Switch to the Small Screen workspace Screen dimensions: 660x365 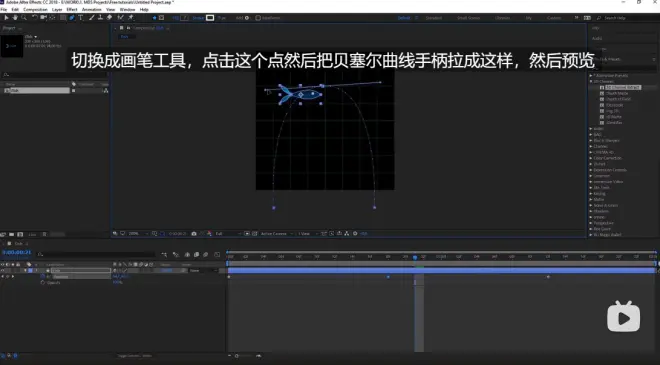pos(468,18)
